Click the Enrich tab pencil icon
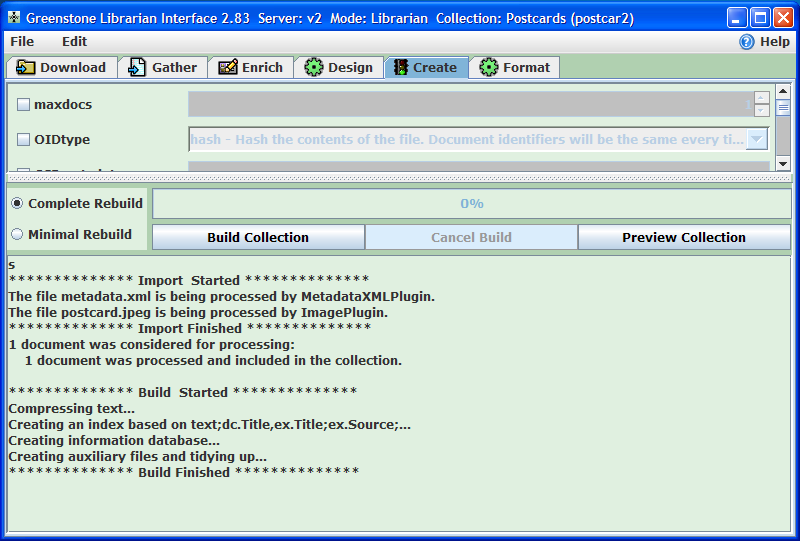 (x=227, y=68)
